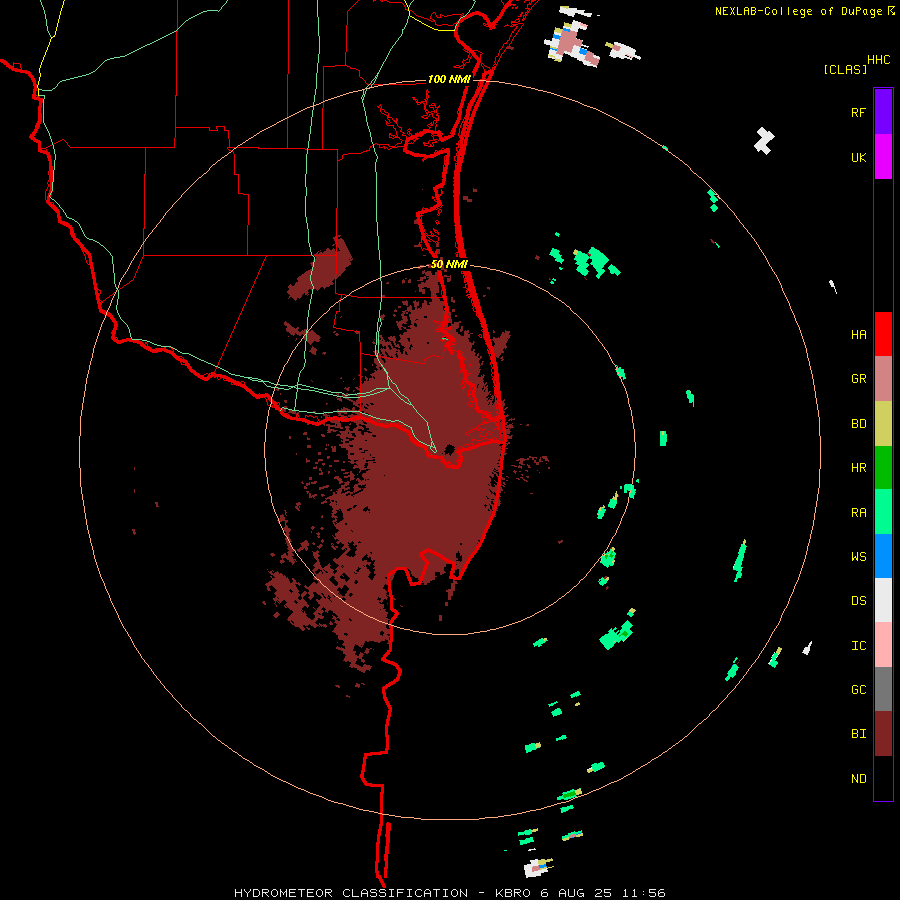Click the HR dark green legend swatch
The image size is (900, 900).
pos(883,467)
